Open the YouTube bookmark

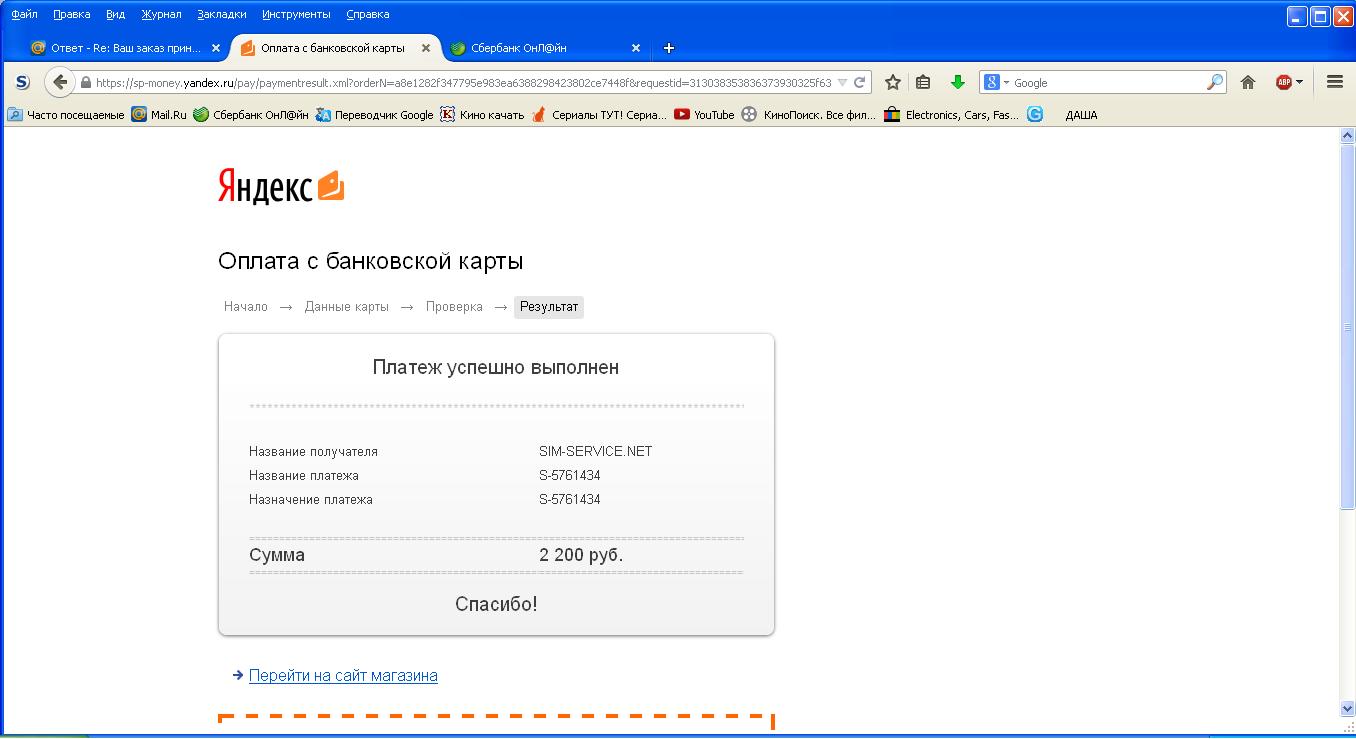pos(704,115)
